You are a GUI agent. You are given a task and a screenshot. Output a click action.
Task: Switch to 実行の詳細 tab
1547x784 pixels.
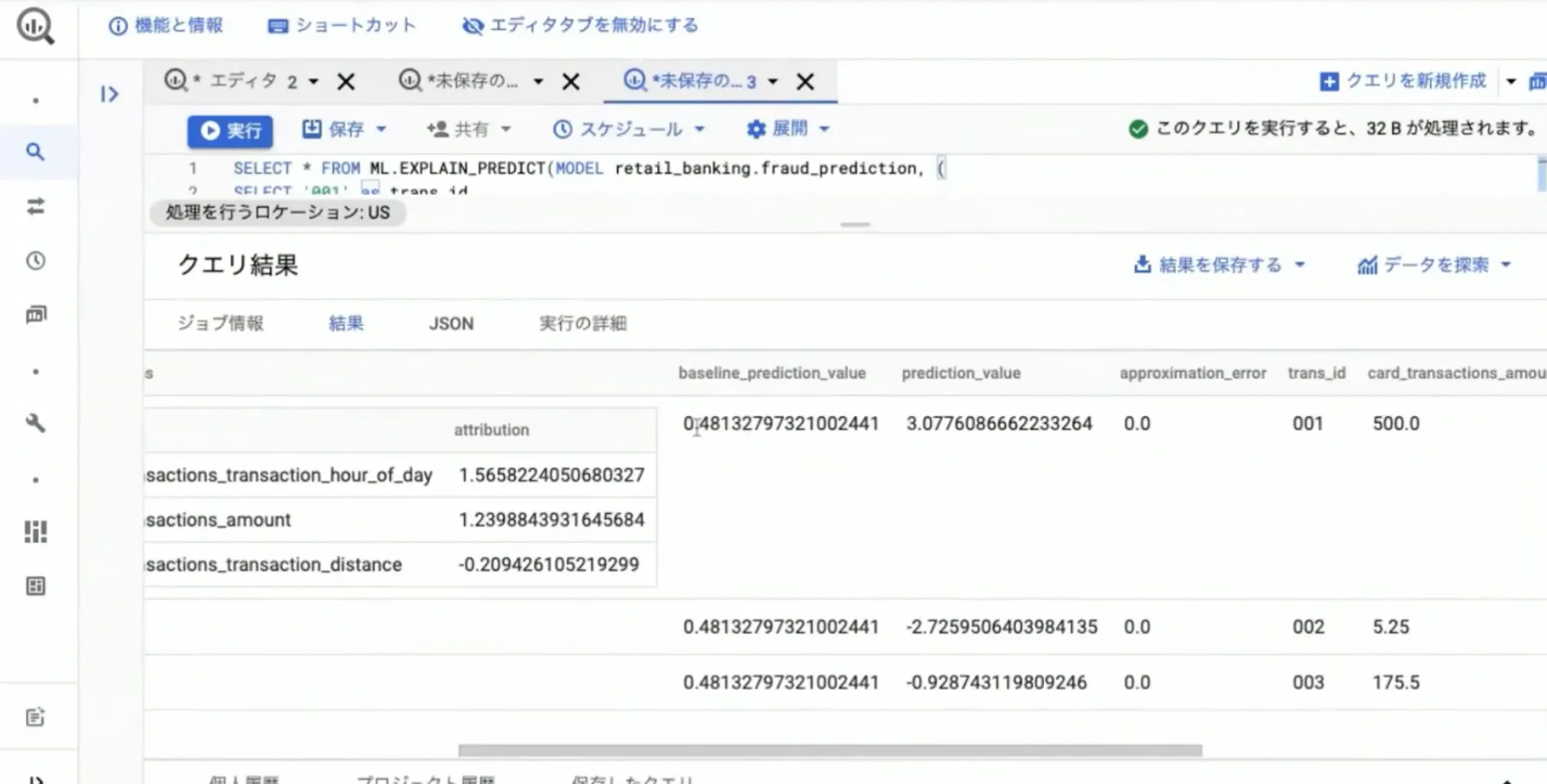point(582,323)
